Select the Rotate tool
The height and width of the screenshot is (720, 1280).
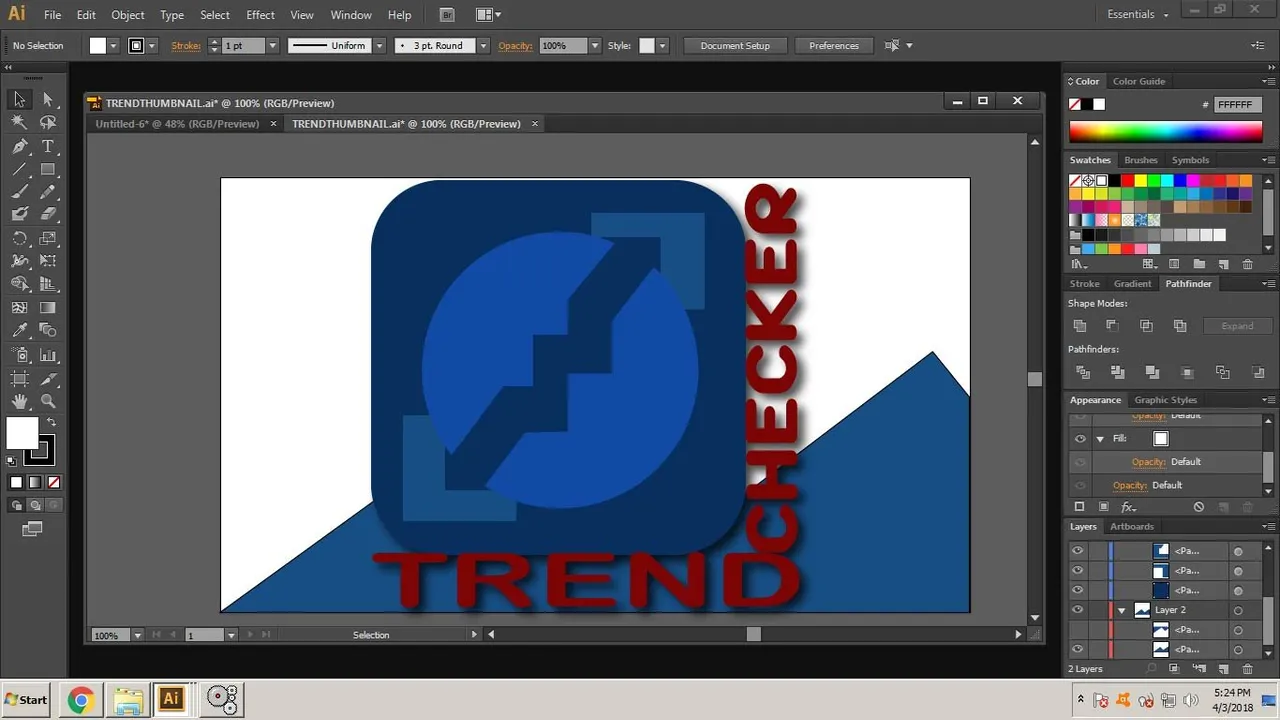coord(19,238)
